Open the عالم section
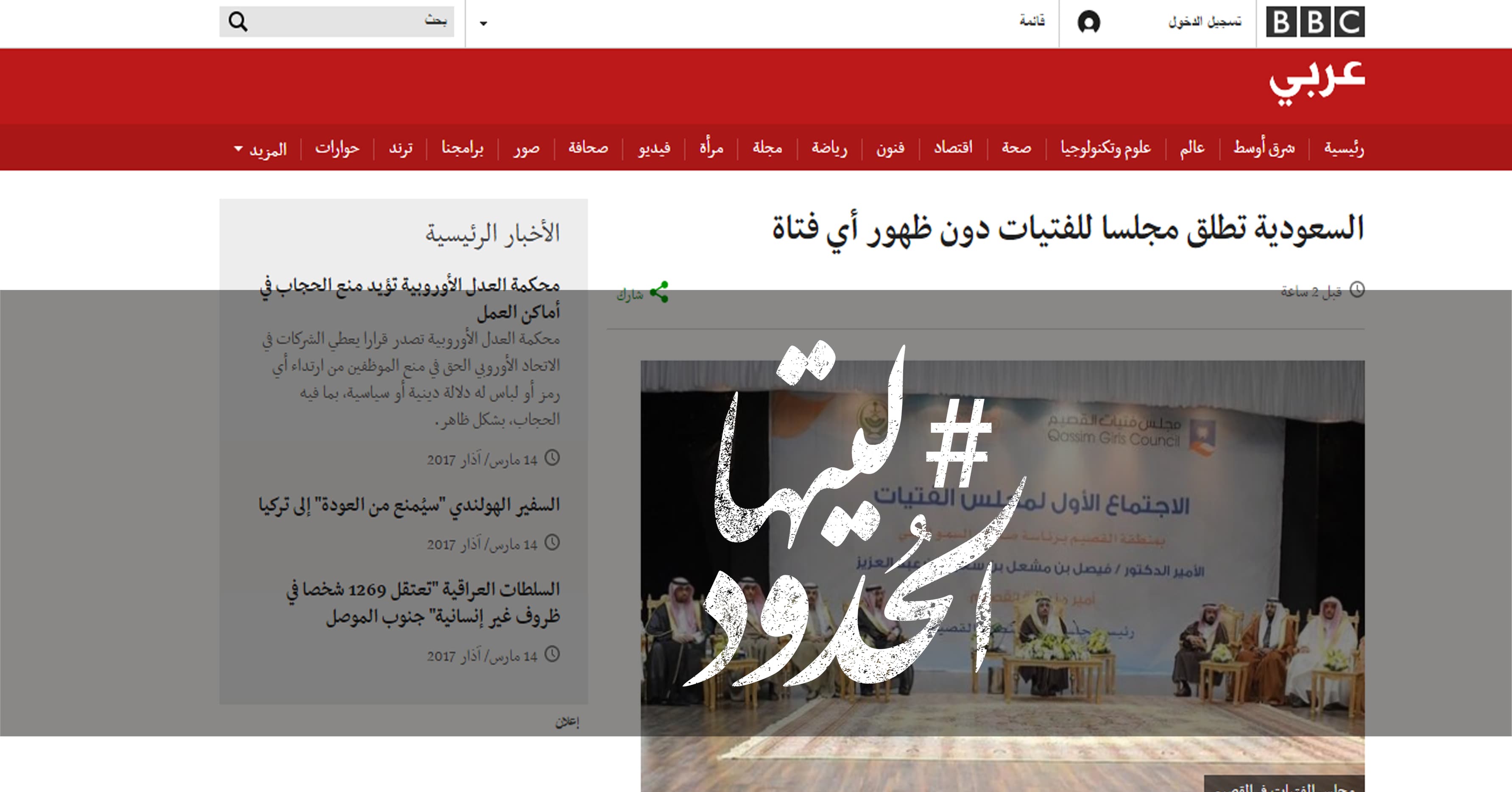1512x792 pixels. point(1192,148)
